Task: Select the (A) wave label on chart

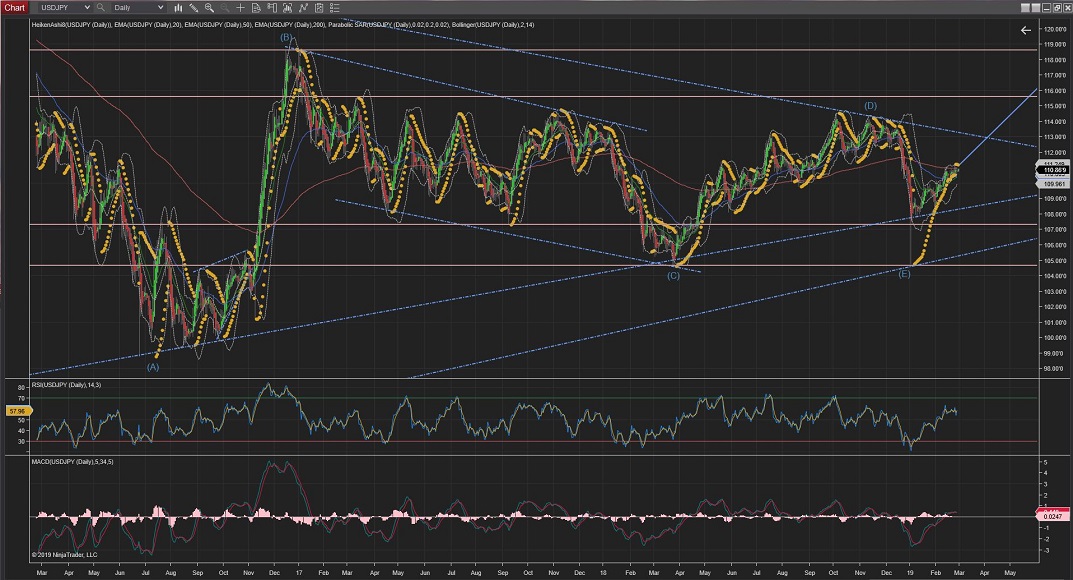Action: point(153,367)
